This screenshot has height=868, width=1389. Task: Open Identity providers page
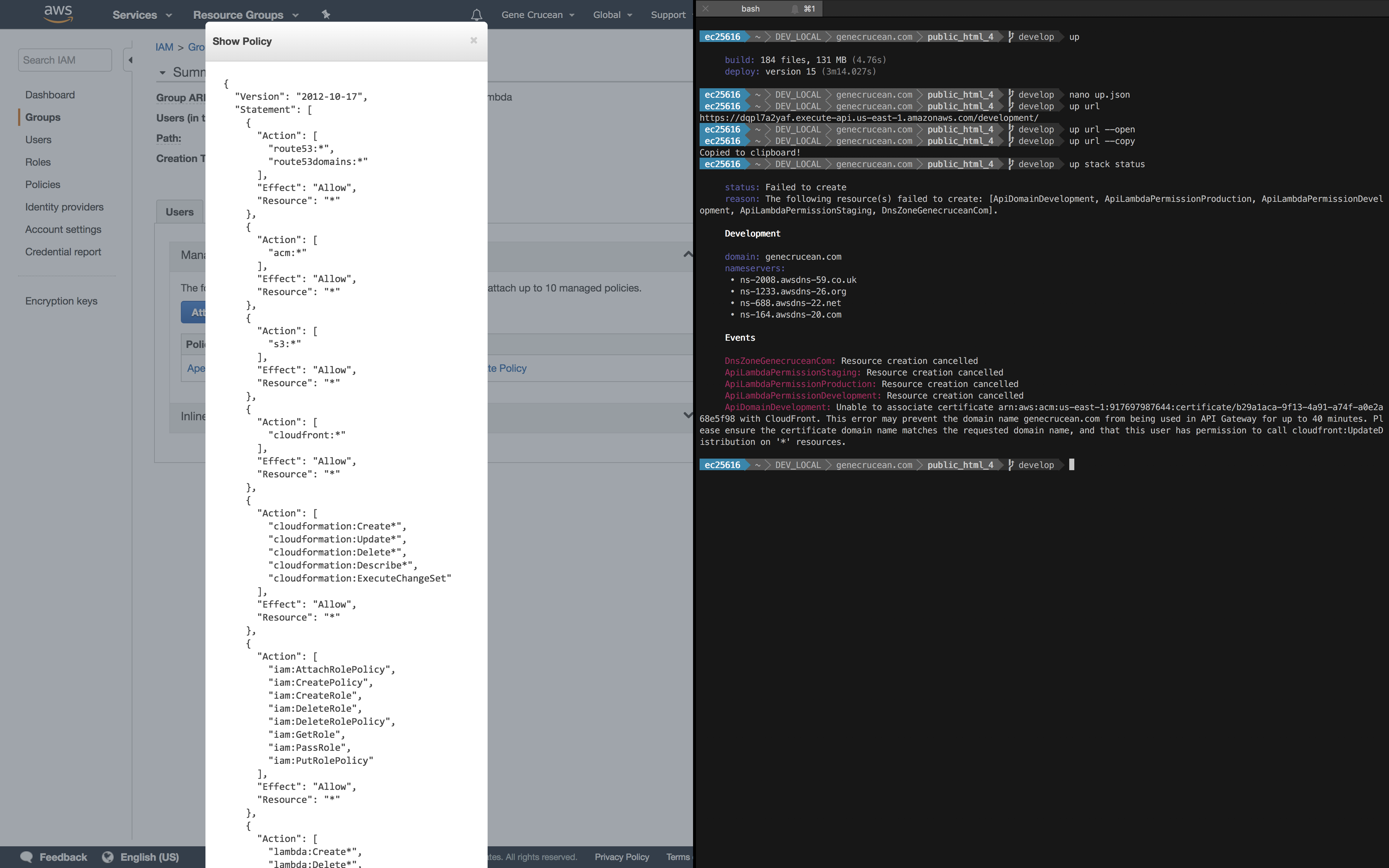click(64, 207)
